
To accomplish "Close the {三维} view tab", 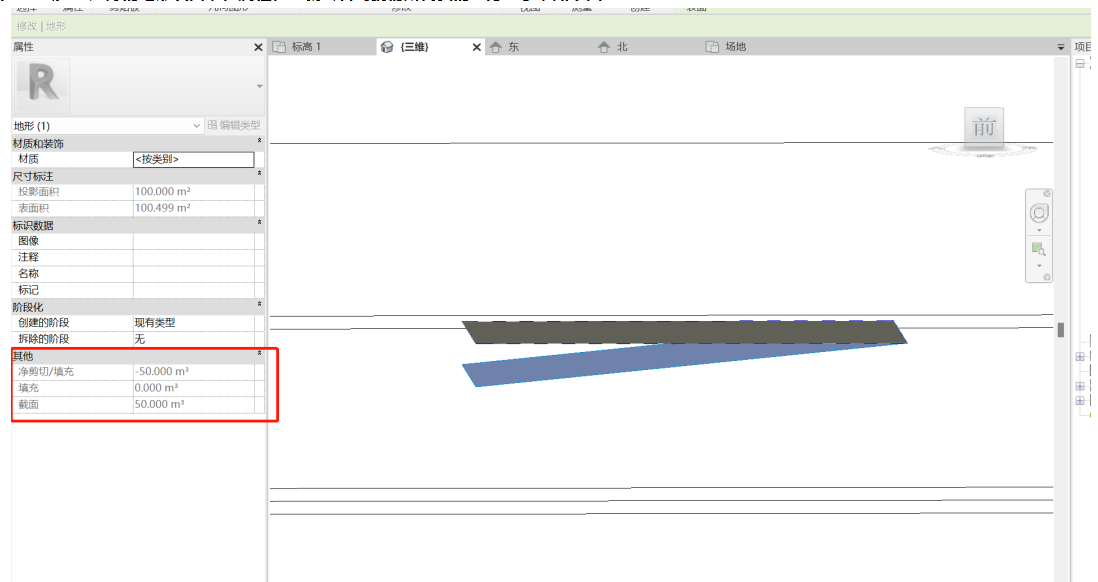I will point(477,47).
